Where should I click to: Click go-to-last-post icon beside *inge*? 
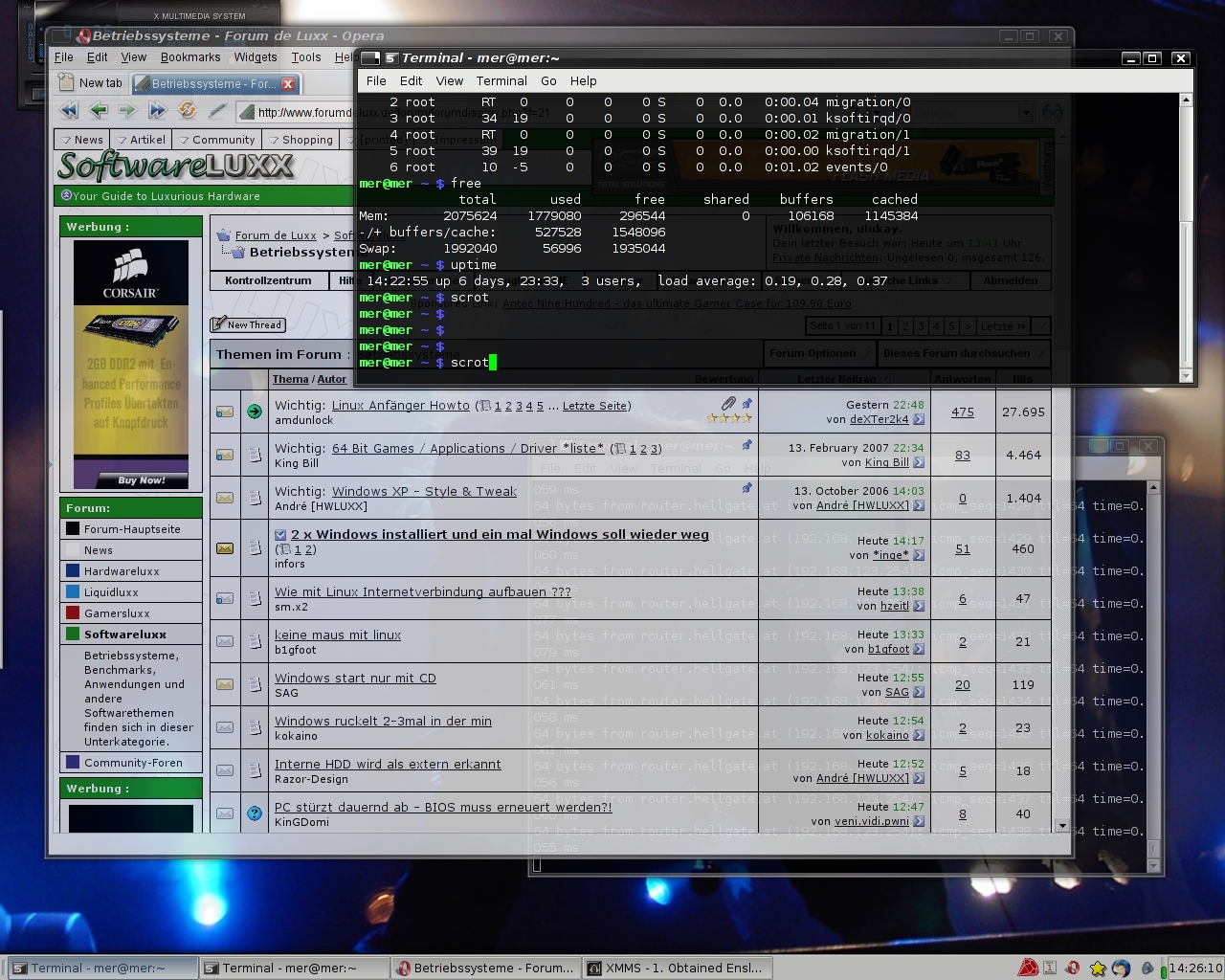click(919, 555)
